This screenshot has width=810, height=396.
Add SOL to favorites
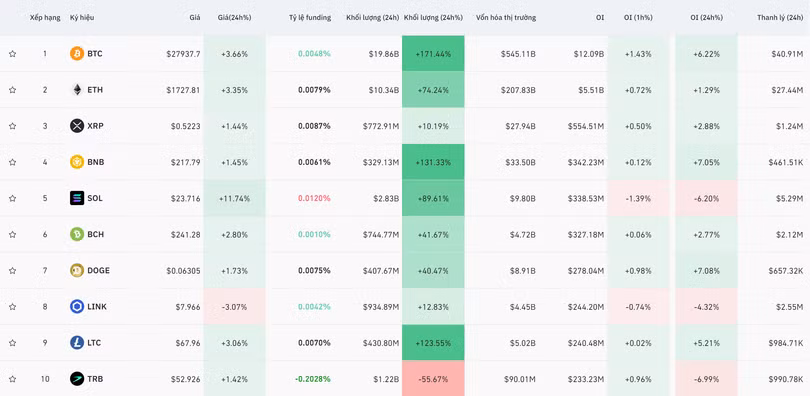point(12,198)
